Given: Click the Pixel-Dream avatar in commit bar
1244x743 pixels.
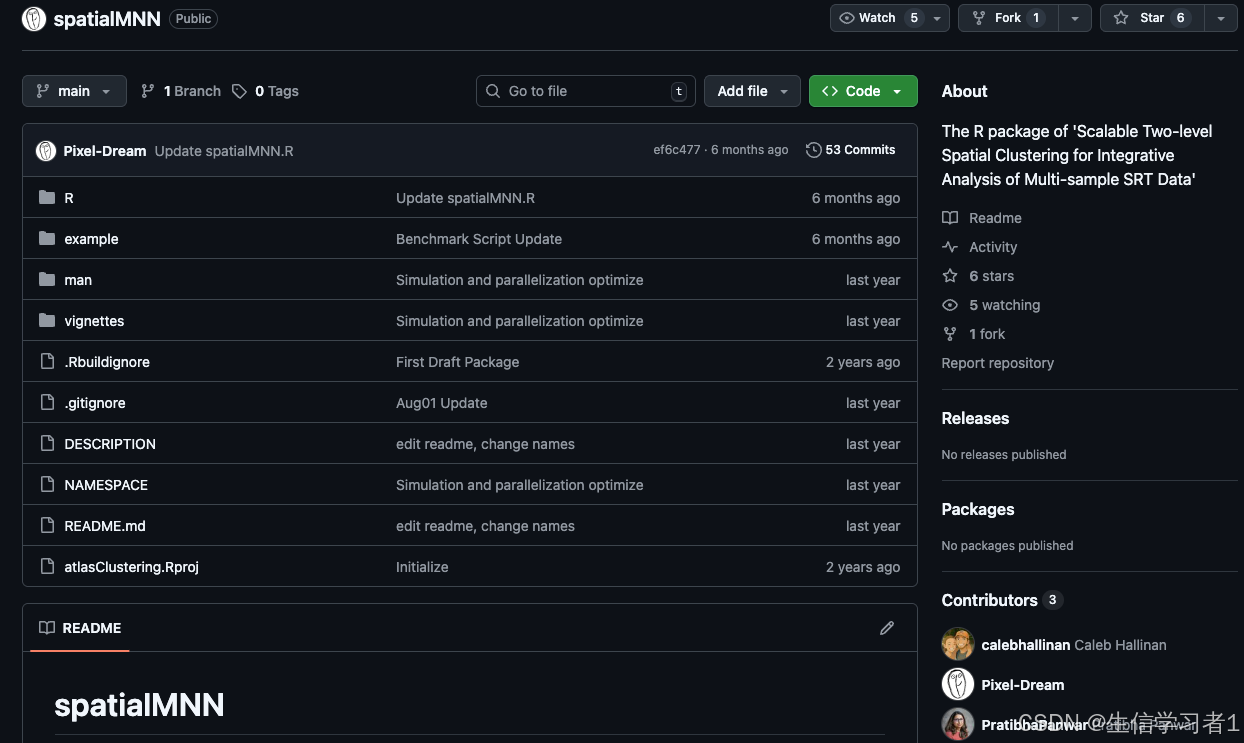Looking at the screenshot, I should click(46, 151).
